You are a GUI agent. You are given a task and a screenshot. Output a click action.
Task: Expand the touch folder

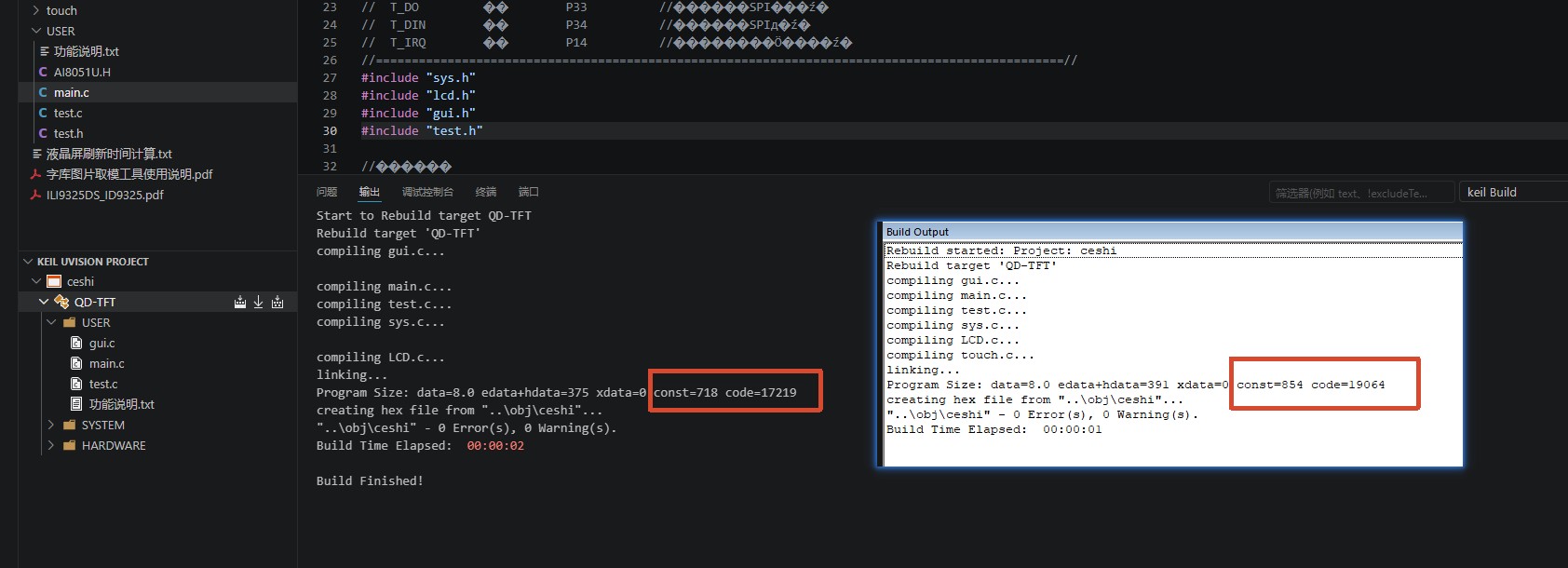click(x=36, y=10)
